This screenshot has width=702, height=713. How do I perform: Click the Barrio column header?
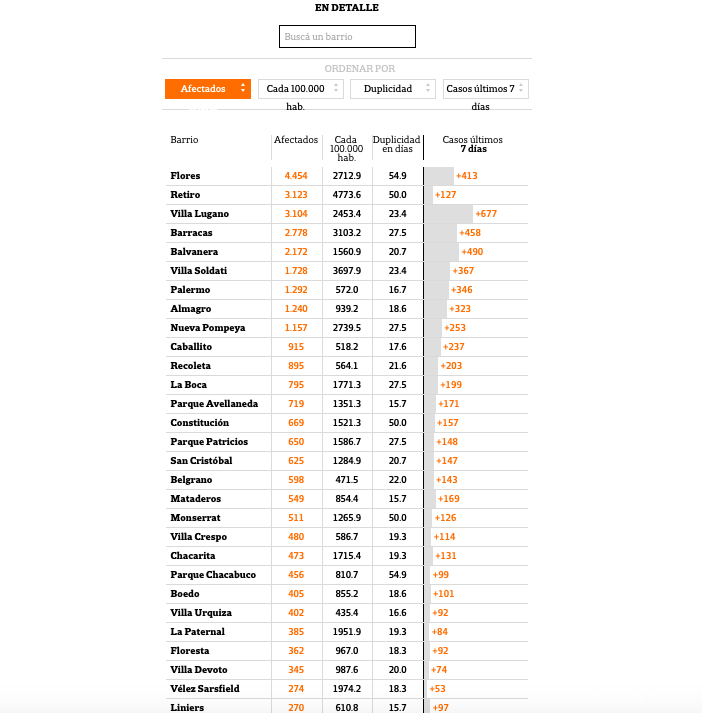[x=185, y=140]
